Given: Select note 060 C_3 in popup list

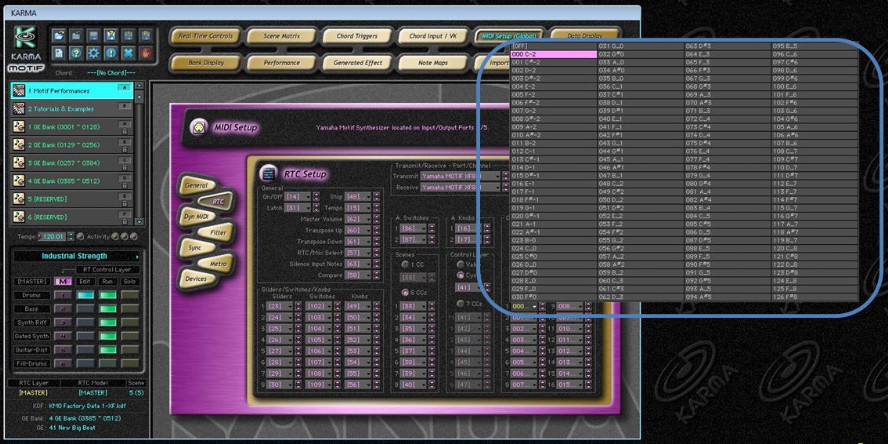Looking at the screenshot, I should [x=641, y=280].
